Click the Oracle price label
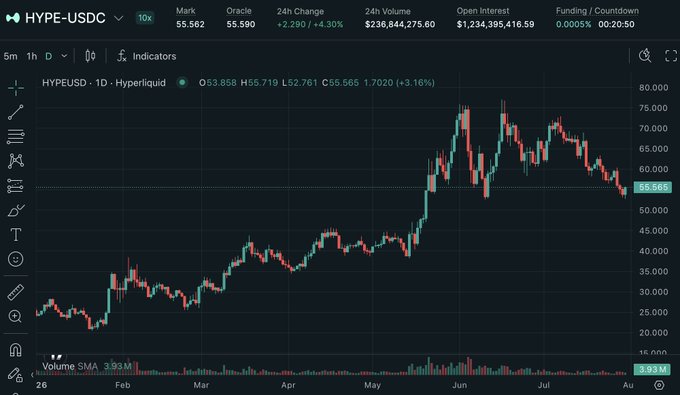This screenshot has height=395, width=680. point(239,11)
